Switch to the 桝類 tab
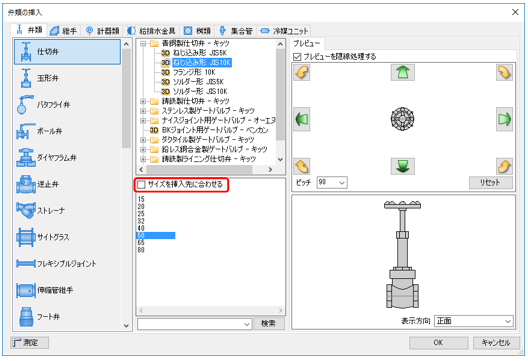This screenshot has width=528, height=361. click(198, 31)
